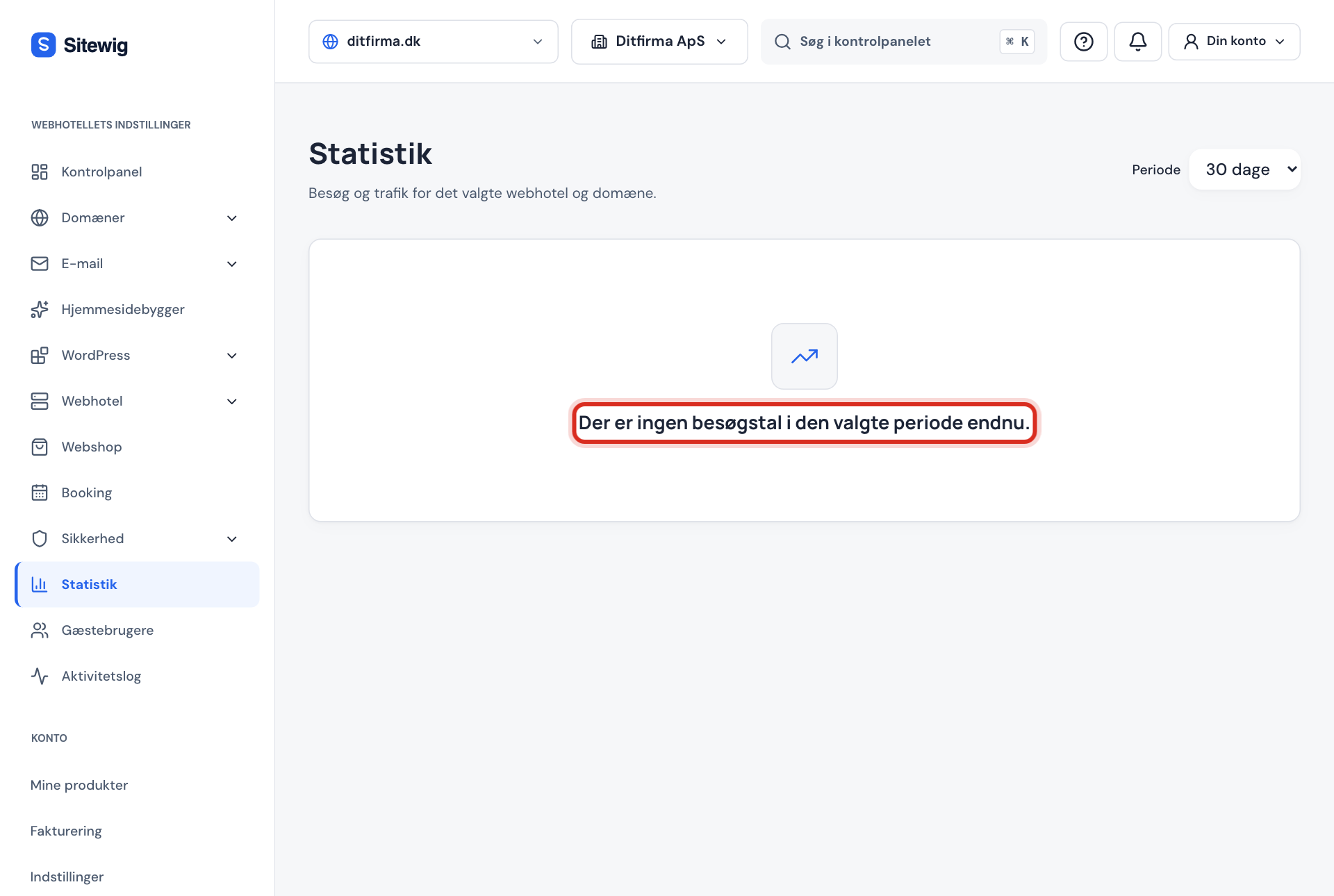Click the Kontrolpanel grid icon
The height and width of the screenshot is (896, 1334).
[40, 172]
